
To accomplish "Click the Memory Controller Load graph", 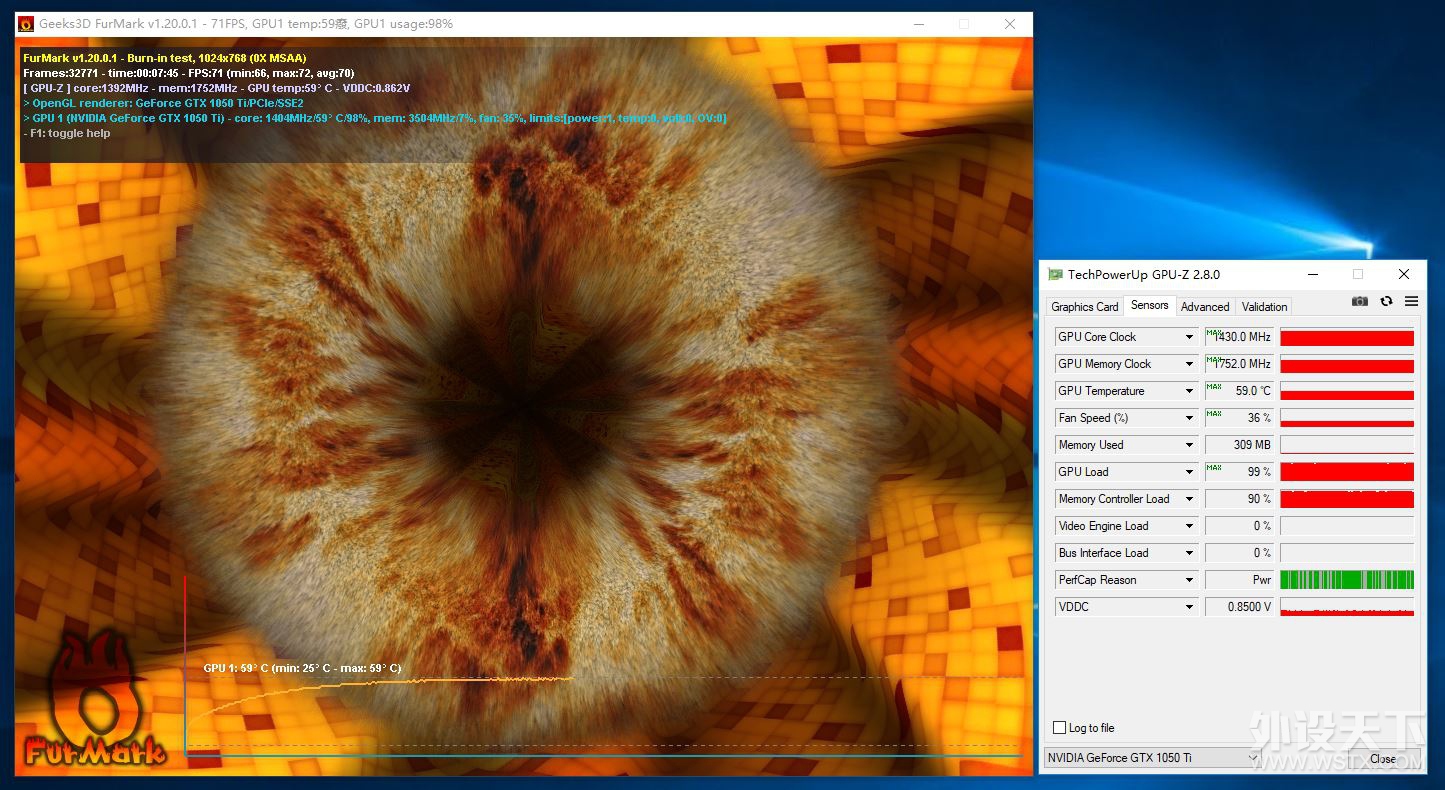I will [1347, 499].
